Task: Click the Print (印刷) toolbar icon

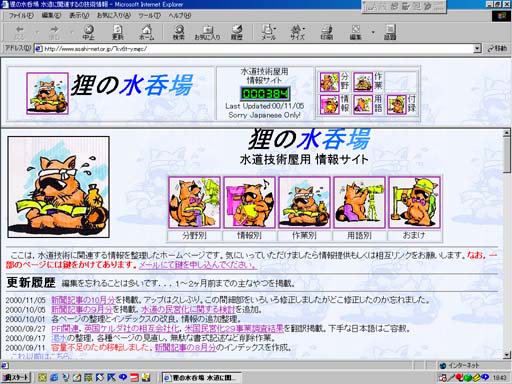Action: tap(327, 32)
